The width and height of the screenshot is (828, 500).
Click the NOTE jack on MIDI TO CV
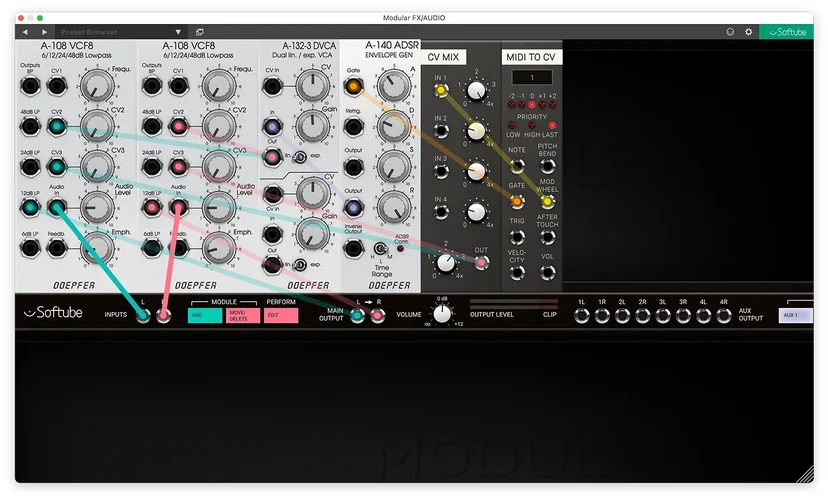tap(516, 166)
